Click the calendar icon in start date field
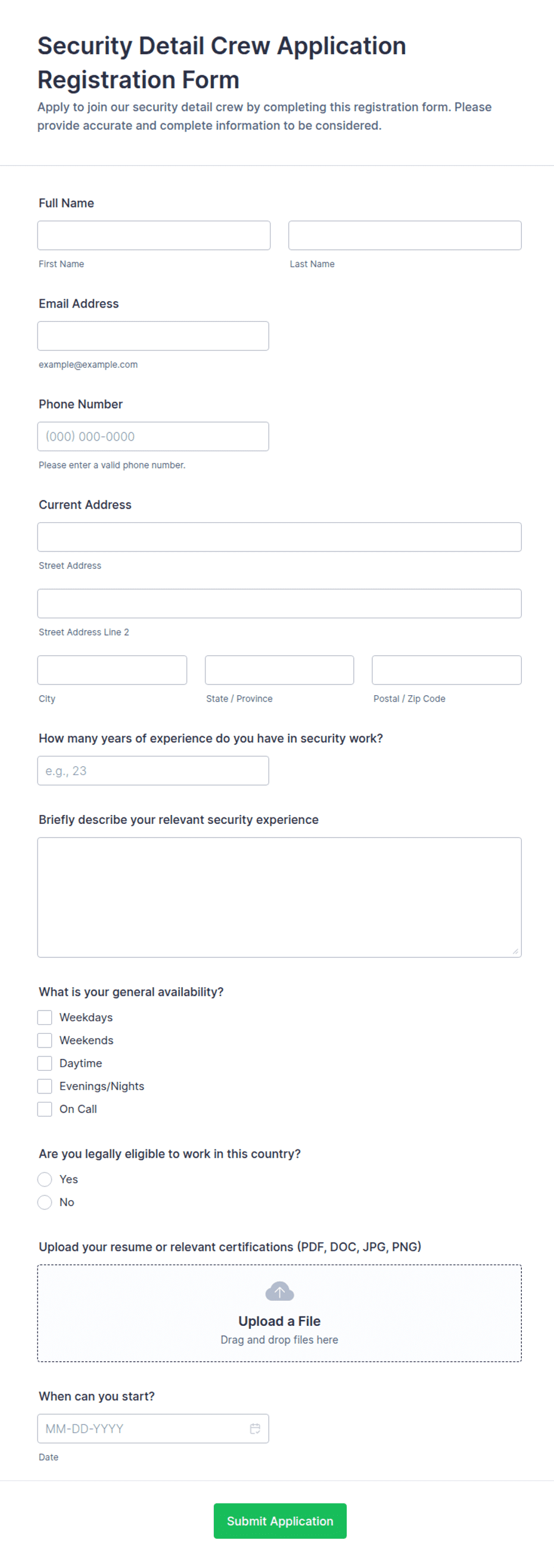 coord(256,1428)
